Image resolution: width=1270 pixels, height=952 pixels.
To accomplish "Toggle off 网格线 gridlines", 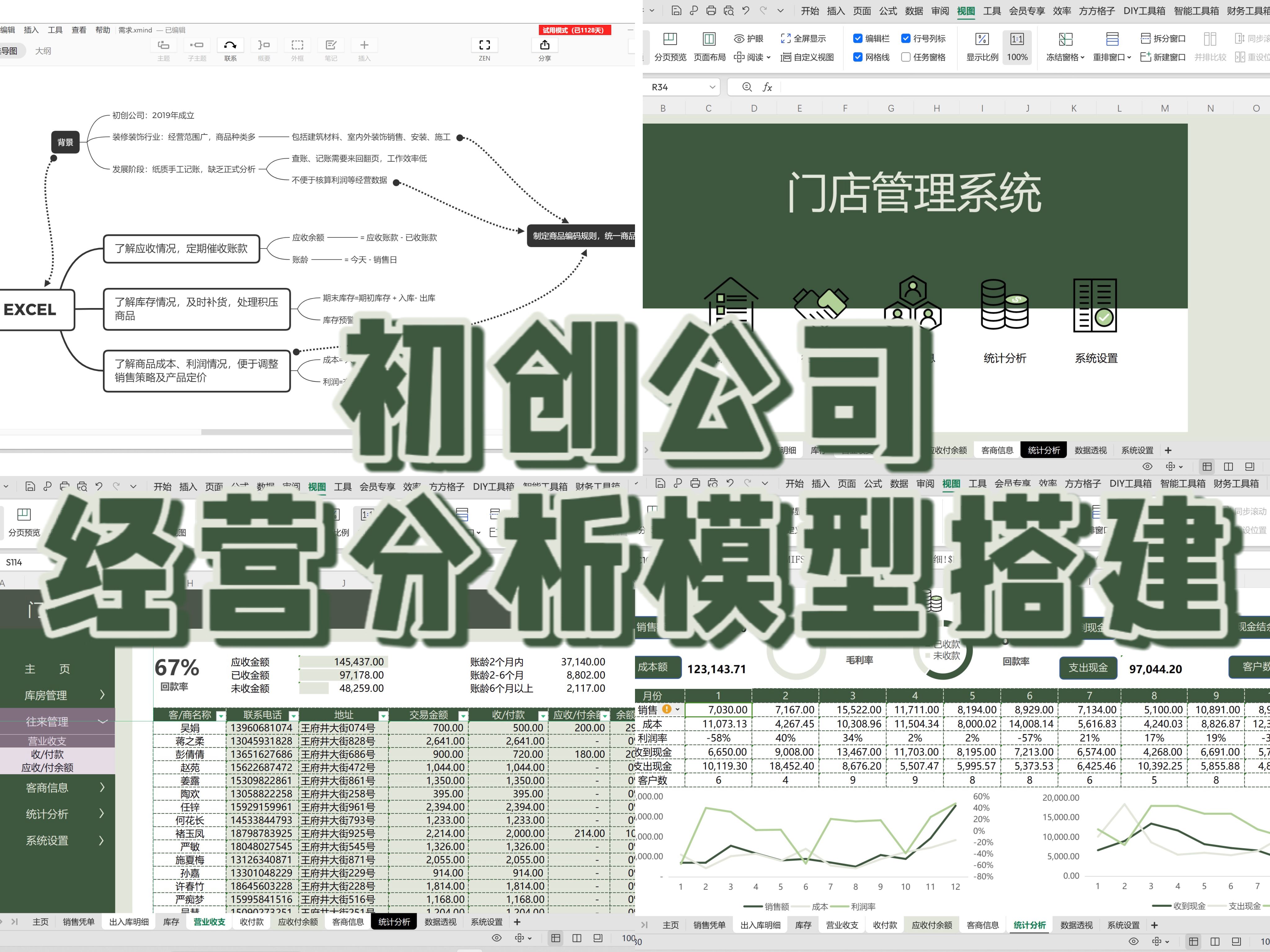I will (x=858, y=57).
